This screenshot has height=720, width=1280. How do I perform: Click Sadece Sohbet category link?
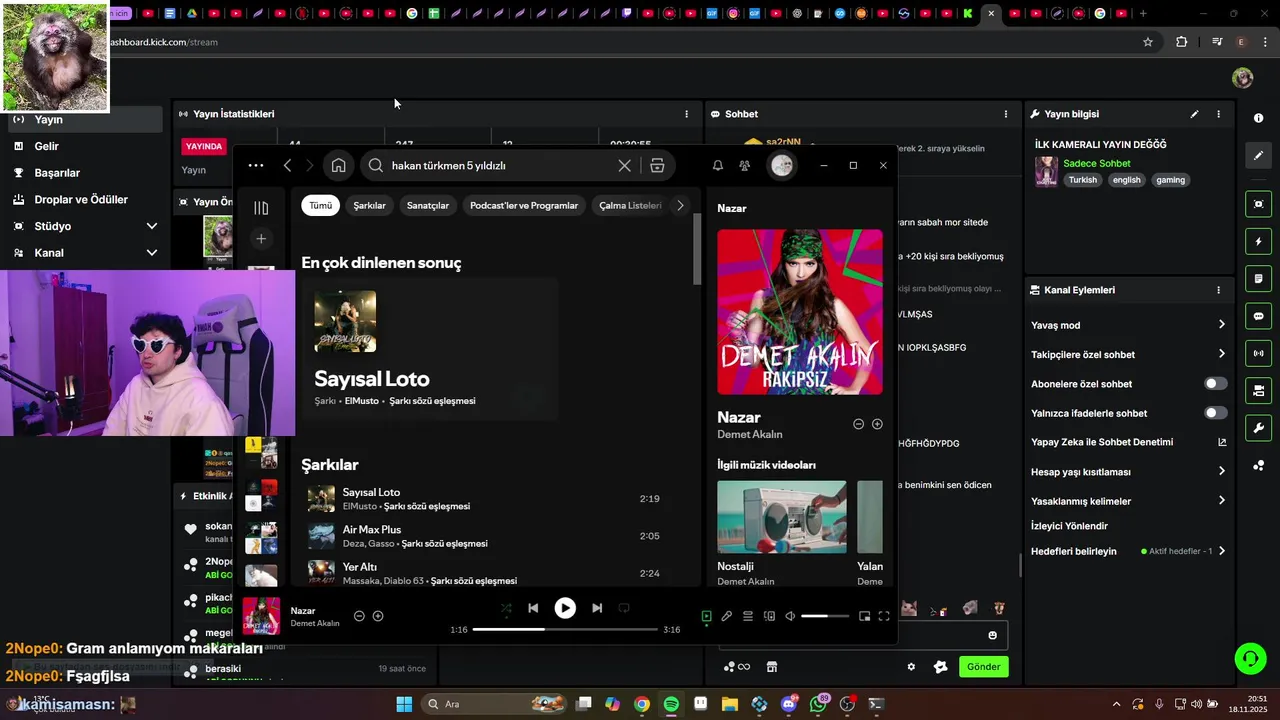tap(1097, 163)
